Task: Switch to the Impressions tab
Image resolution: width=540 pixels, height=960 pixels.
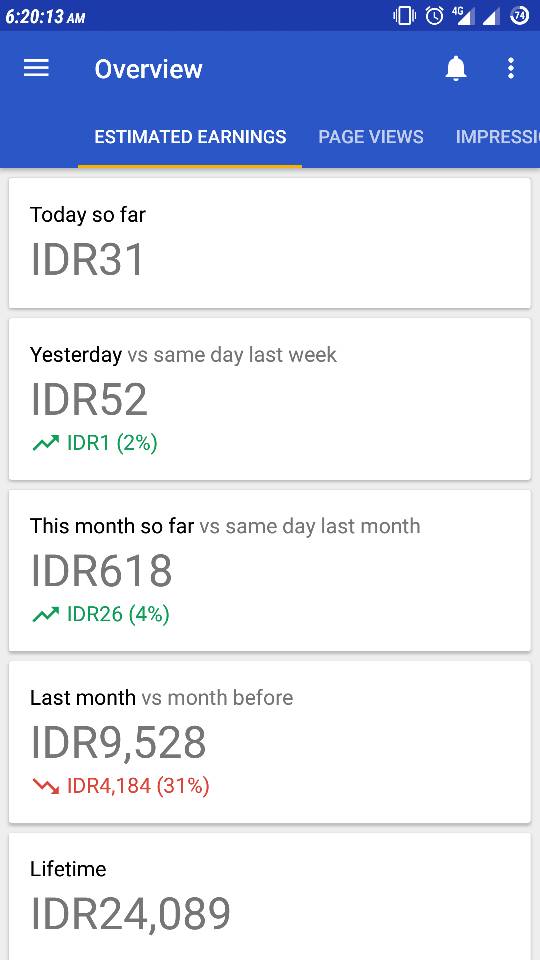Action: 497,137
